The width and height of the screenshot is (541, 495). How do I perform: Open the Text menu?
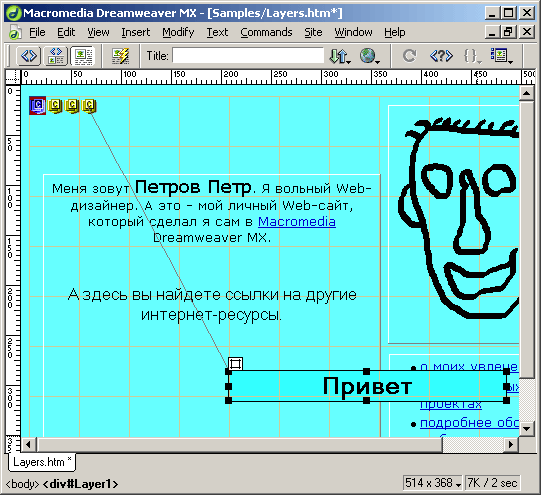click(x=217, y=32)
